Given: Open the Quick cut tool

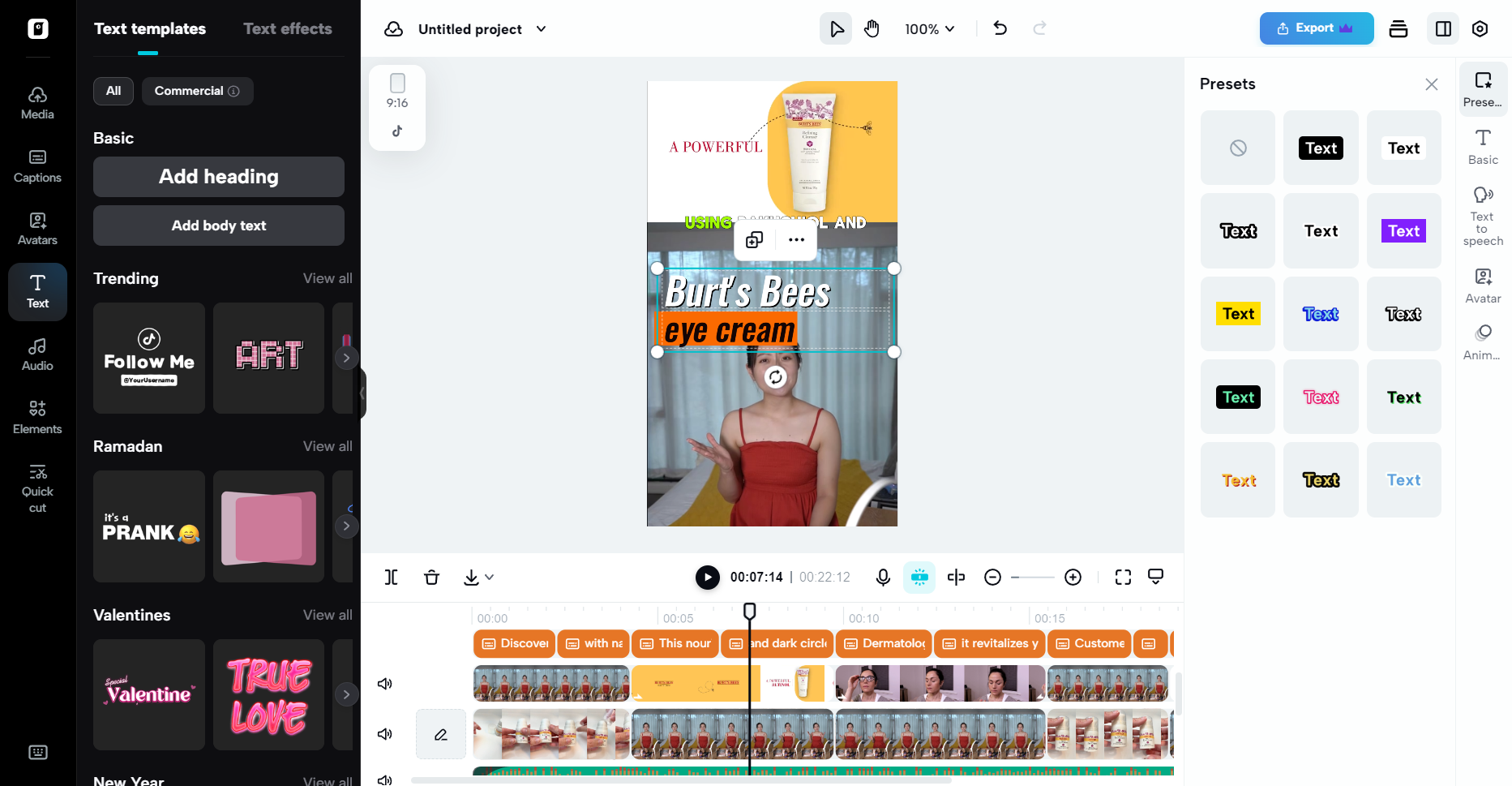Looking at the screenshot, I should pyautogui.click(x=37, y=488).
